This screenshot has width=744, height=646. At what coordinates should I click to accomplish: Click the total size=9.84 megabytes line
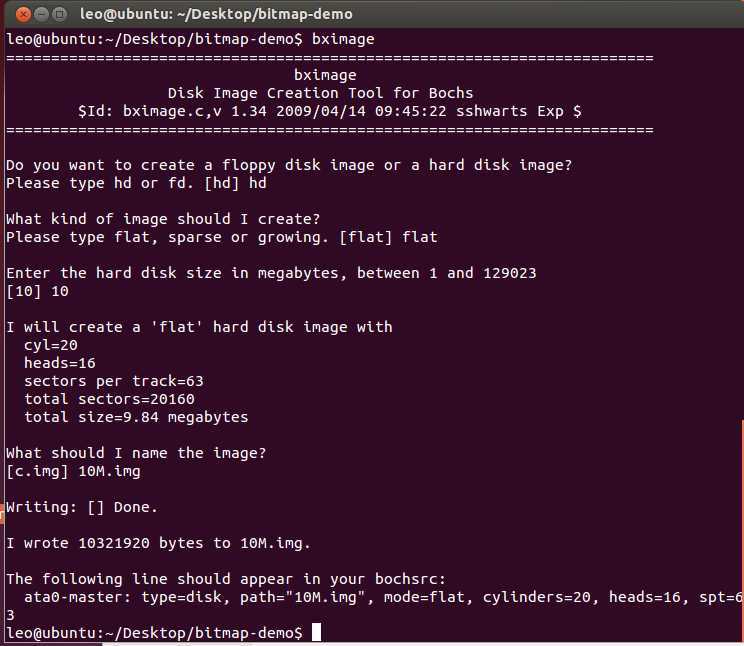[x=136, y=417]
